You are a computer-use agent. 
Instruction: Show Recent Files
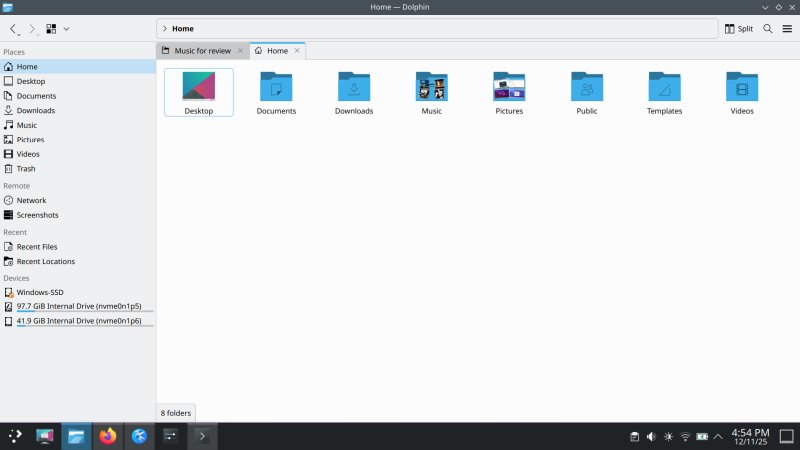coord(78,247)
